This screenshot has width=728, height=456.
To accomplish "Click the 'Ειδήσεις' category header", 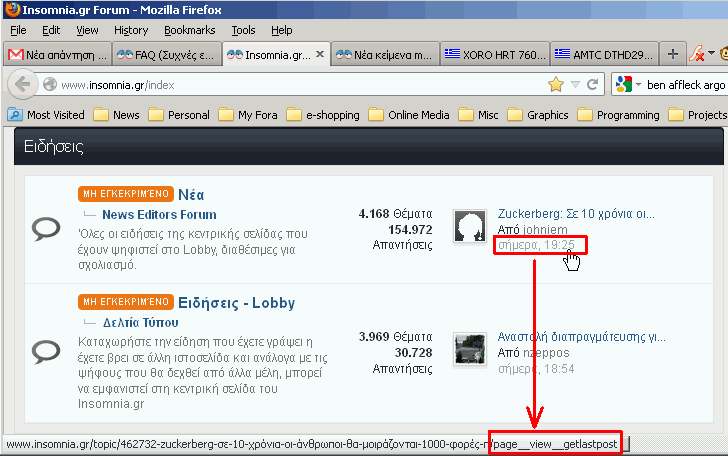I will tap(53, 147).
